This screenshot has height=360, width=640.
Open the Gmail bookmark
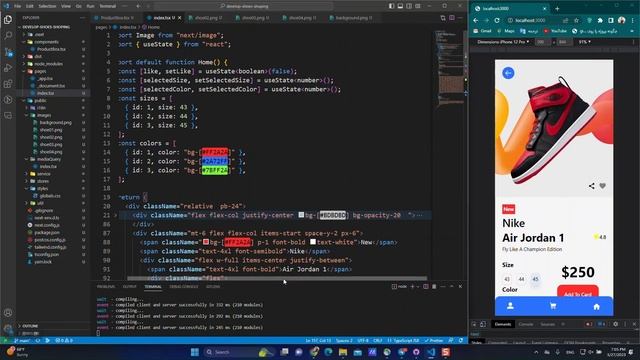pyautogui.click(x=483, y=31)
